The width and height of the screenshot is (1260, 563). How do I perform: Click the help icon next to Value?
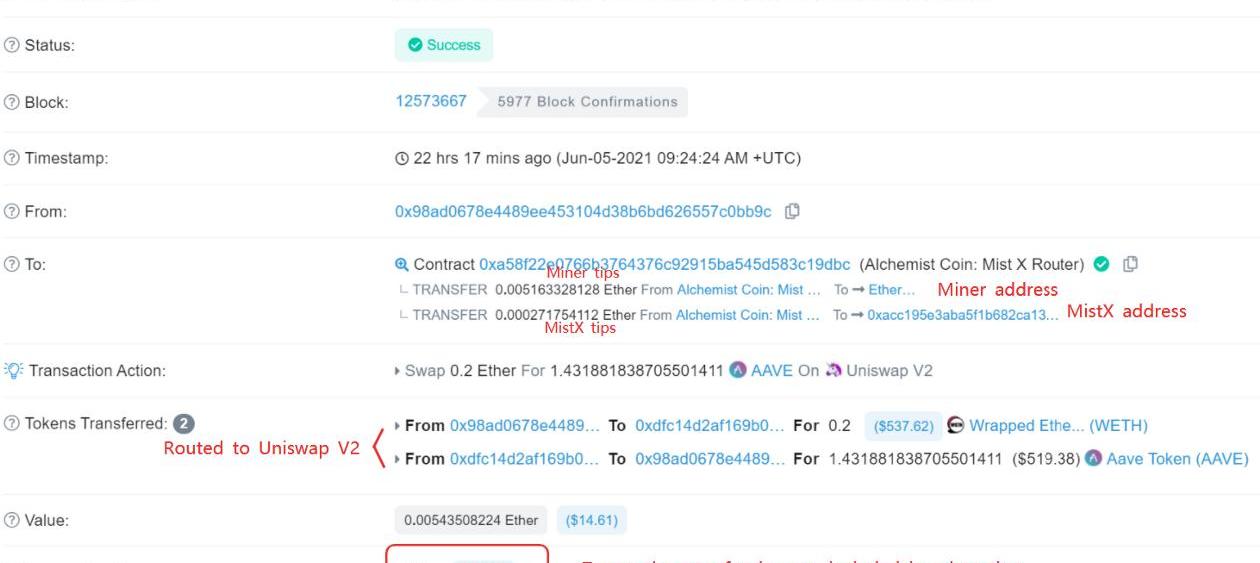tap(12, 520)
